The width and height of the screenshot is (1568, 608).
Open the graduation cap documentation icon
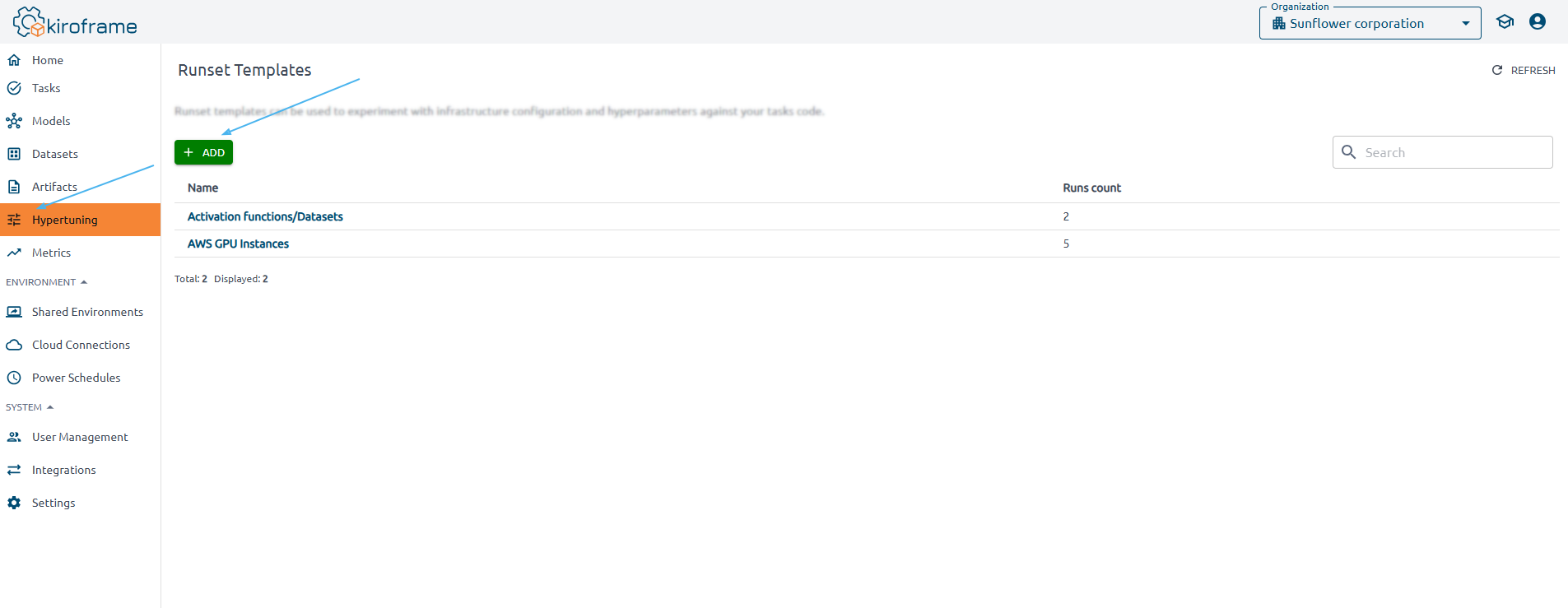[1505, 22]
